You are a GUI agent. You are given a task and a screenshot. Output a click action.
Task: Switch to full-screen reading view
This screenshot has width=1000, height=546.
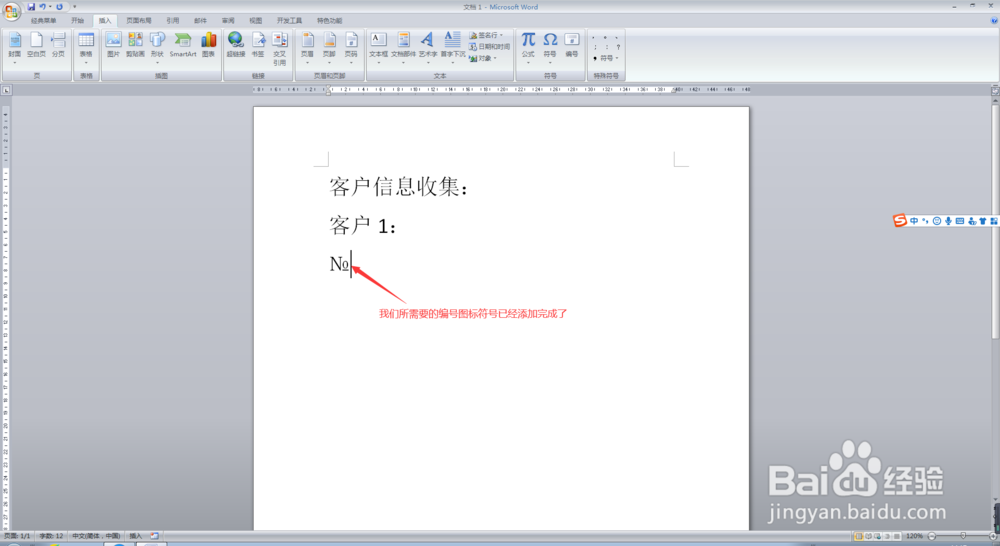[x=868, y=536]
